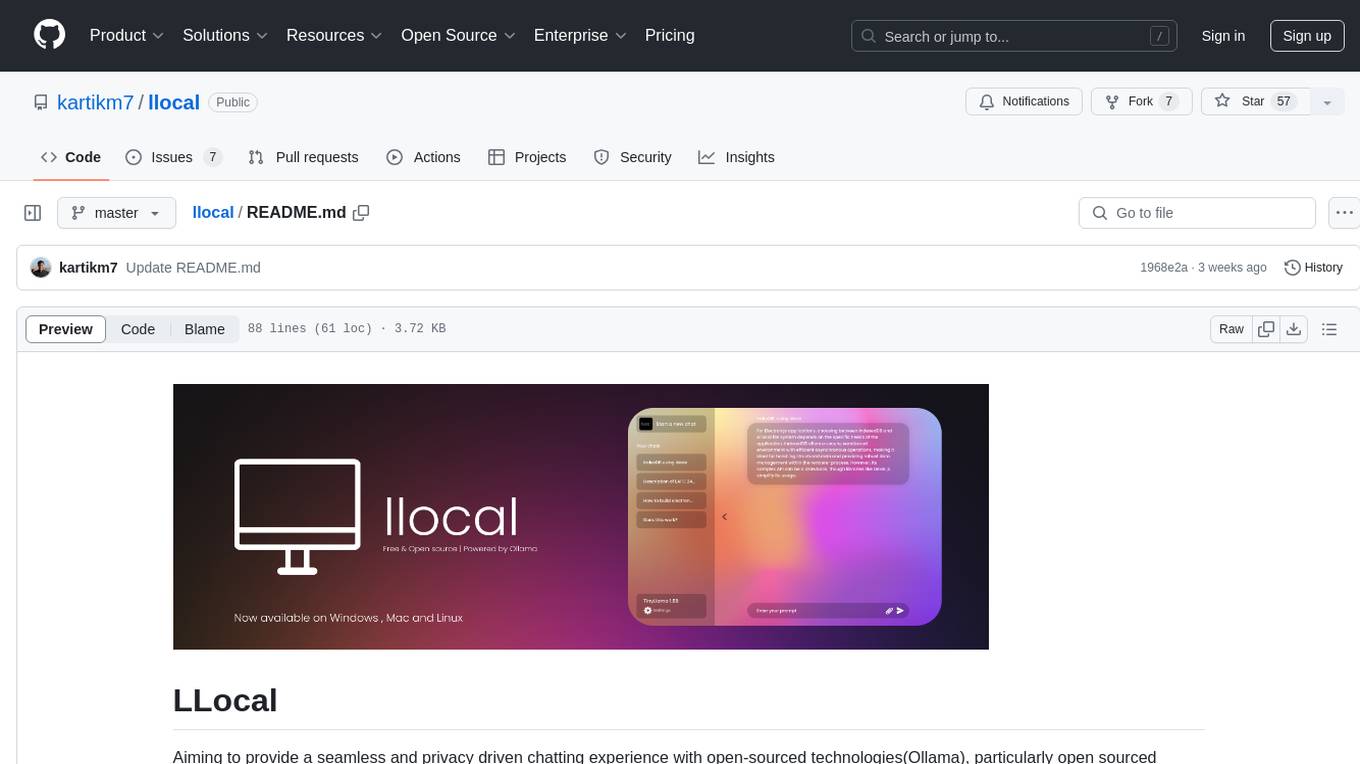Open the Raw file view

pyautogui.click(x=1231, y=329)
